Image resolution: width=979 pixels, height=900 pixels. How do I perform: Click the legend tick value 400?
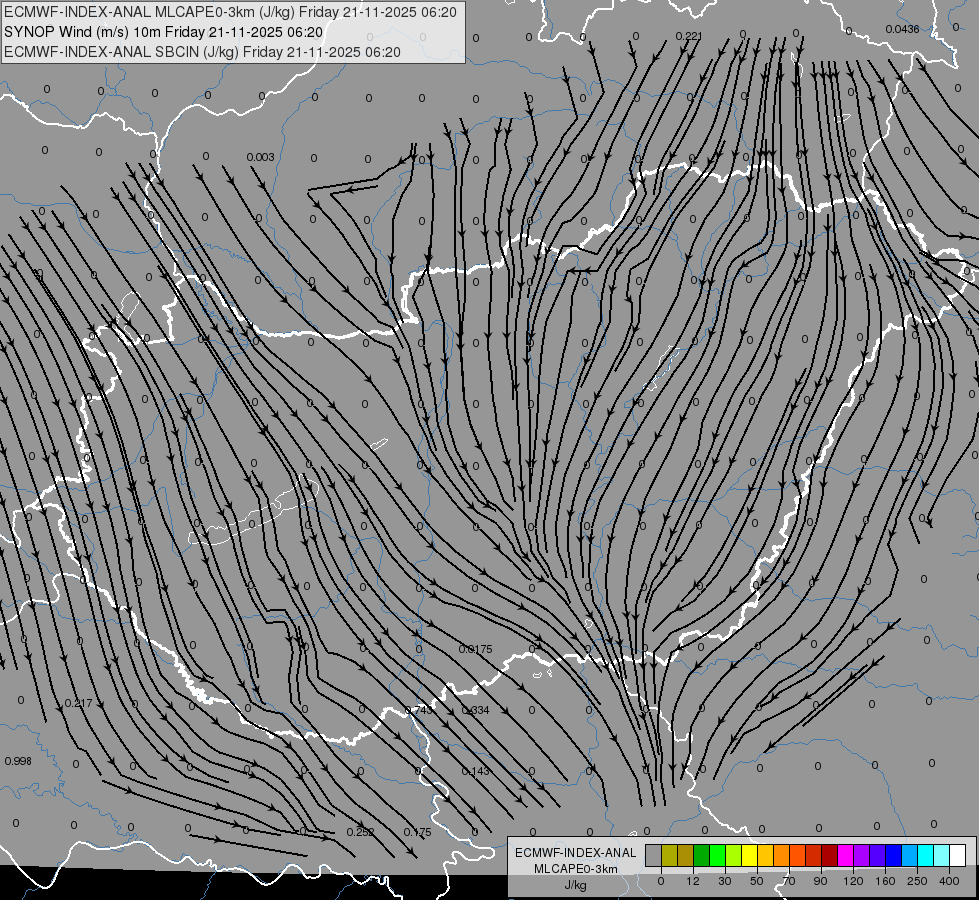coord(949,881)
